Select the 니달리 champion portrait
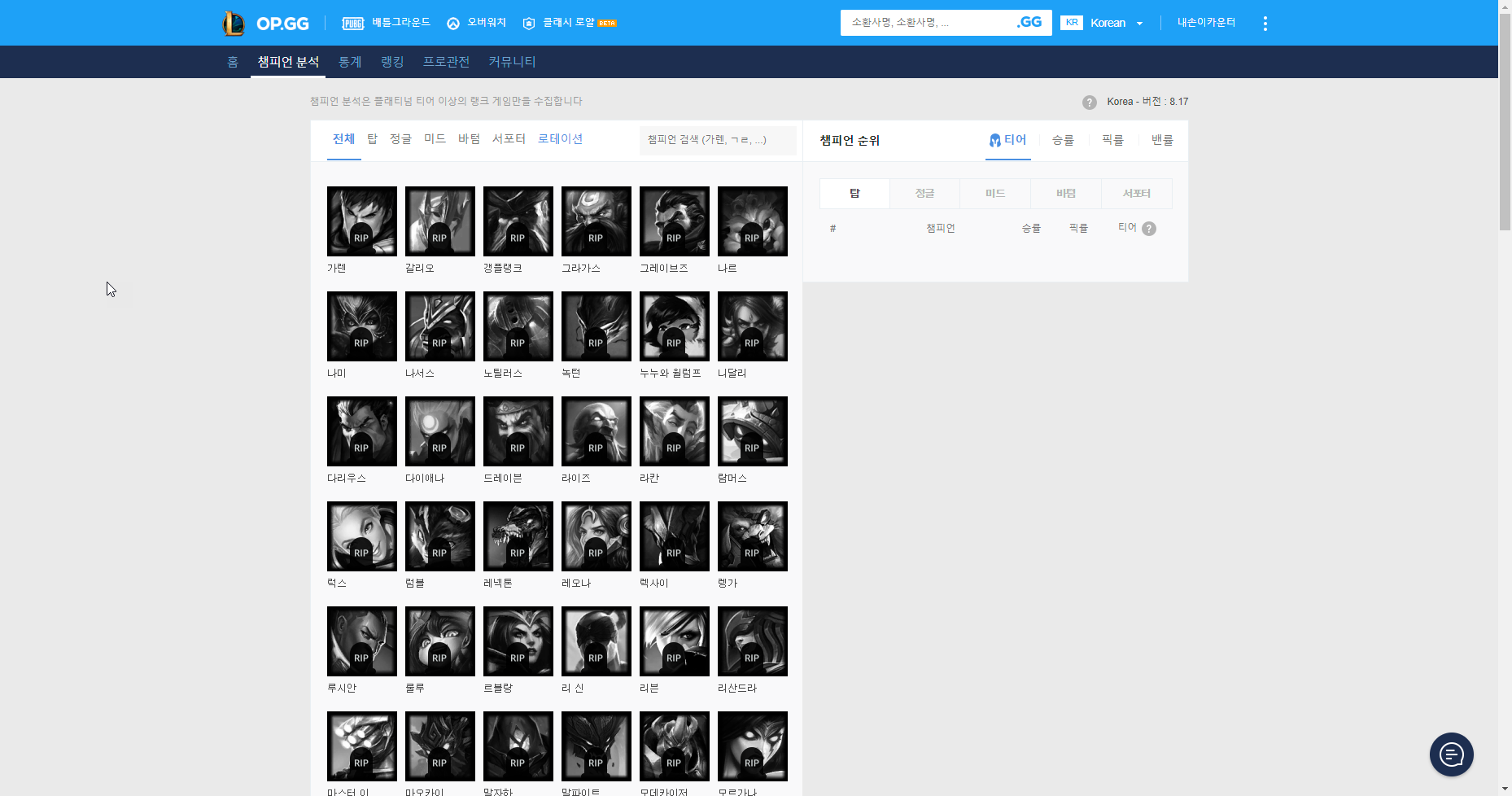This screenshot has width=1512, height=796. [x=753, y=326]
